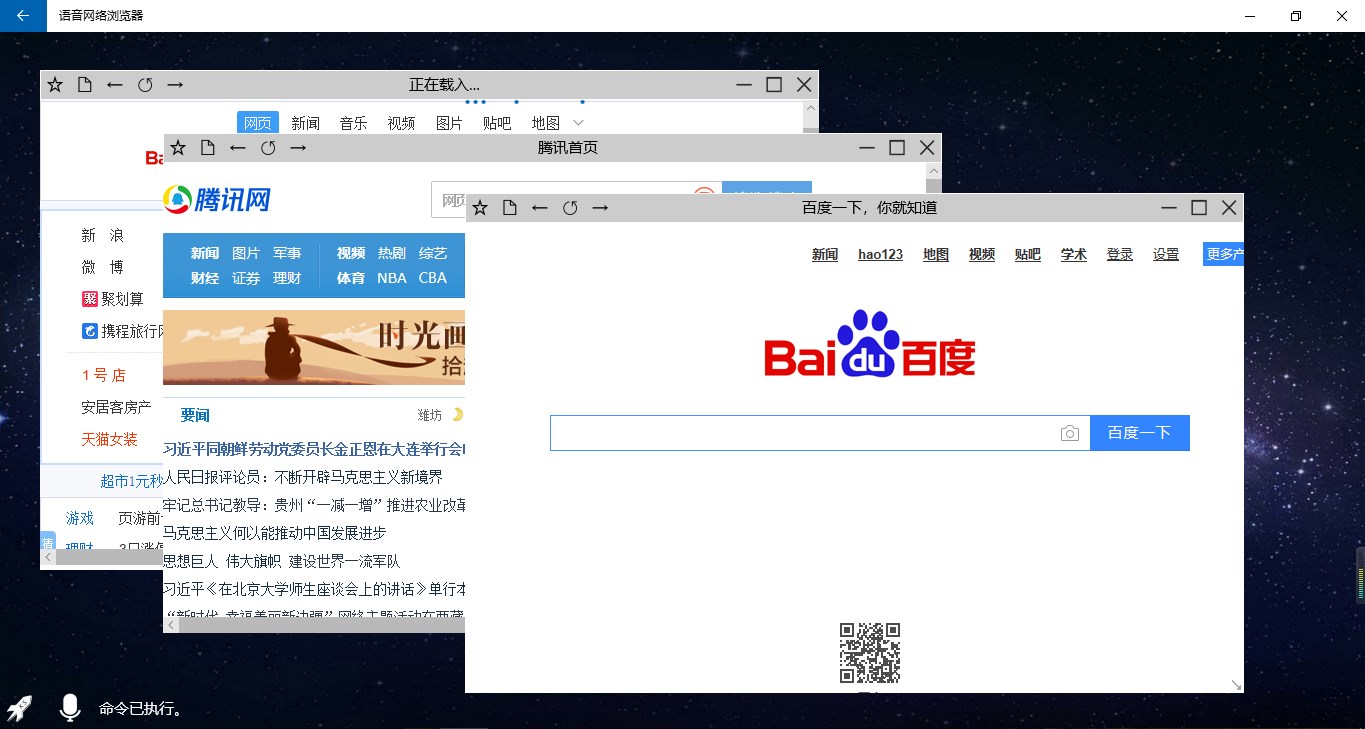Click 天猫女装 link in loading window
The height and width of the screenshot is (729, 1365).
coord(110,440)
